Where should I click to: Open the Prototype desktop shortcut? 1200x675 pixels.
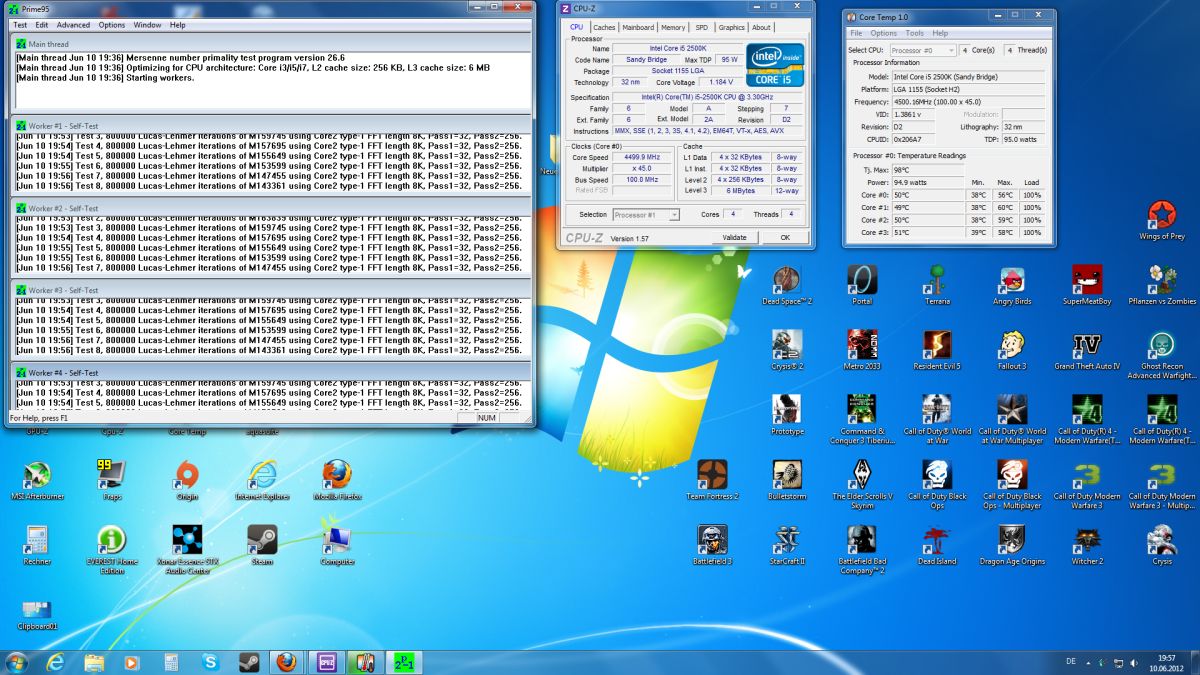(787, 415)
